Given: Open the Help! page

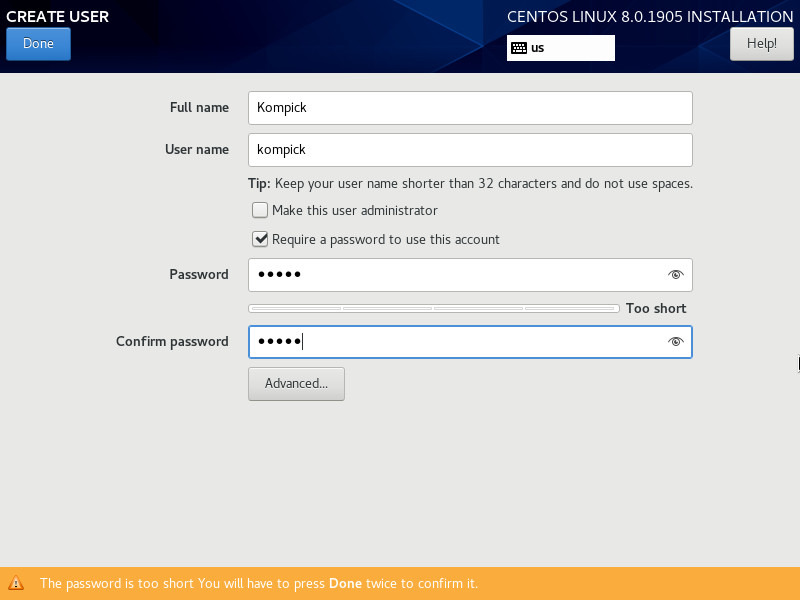Looking at the screenshot, I should click(x=761, y=44).
